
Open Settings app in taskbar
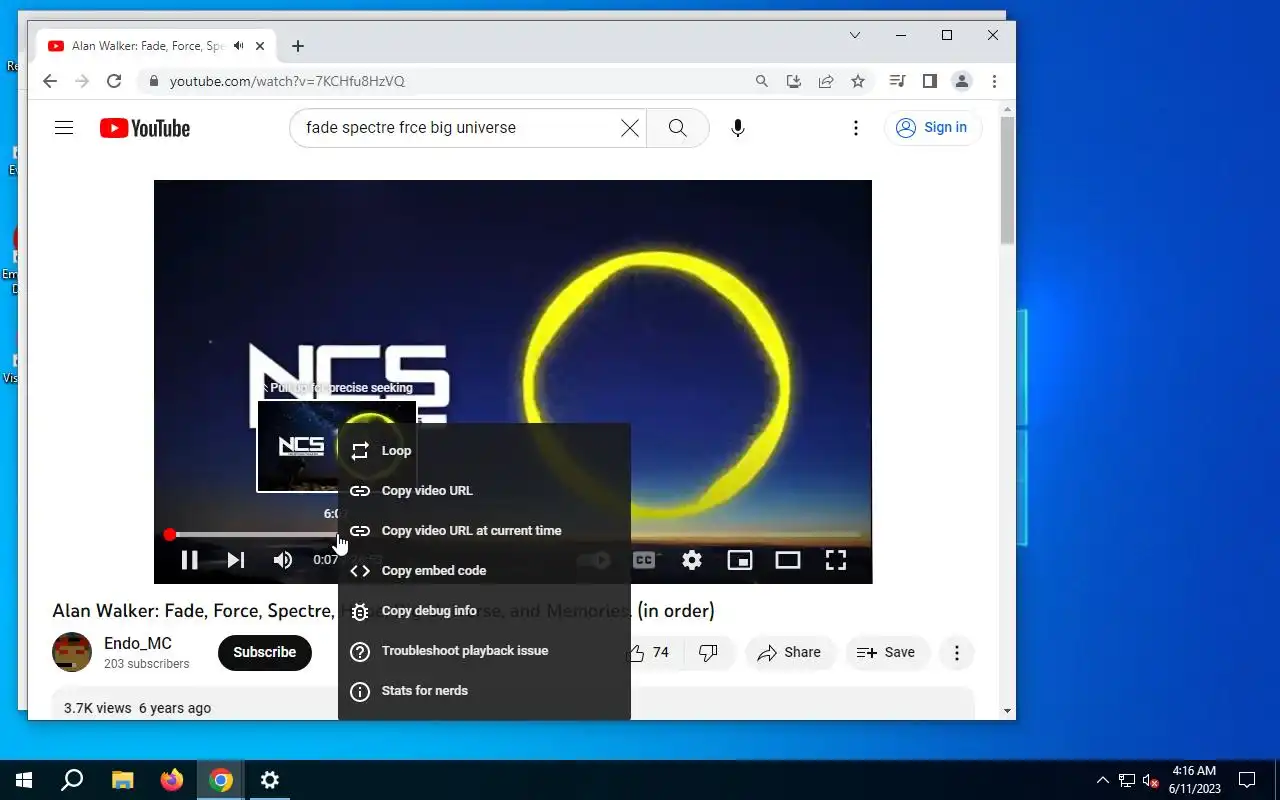(270, 780)
